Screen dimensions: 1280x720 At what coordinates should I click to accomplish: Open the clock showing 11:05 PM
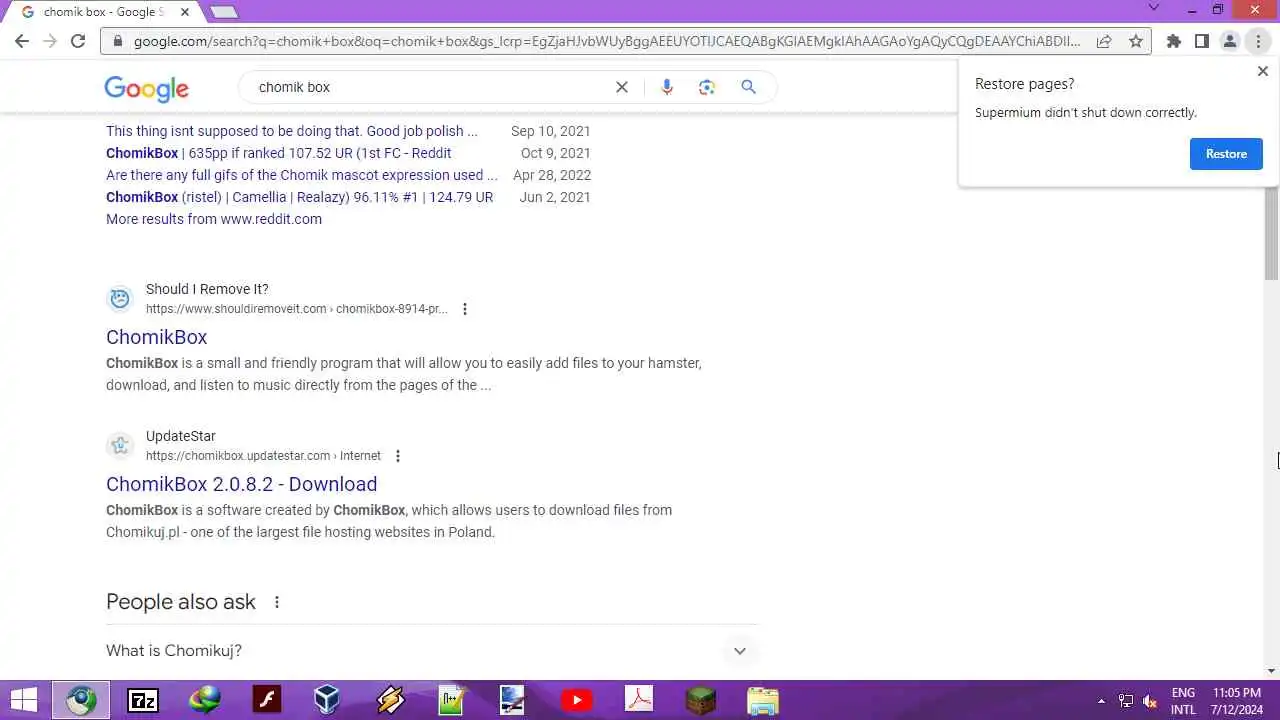pos(1237,701)
